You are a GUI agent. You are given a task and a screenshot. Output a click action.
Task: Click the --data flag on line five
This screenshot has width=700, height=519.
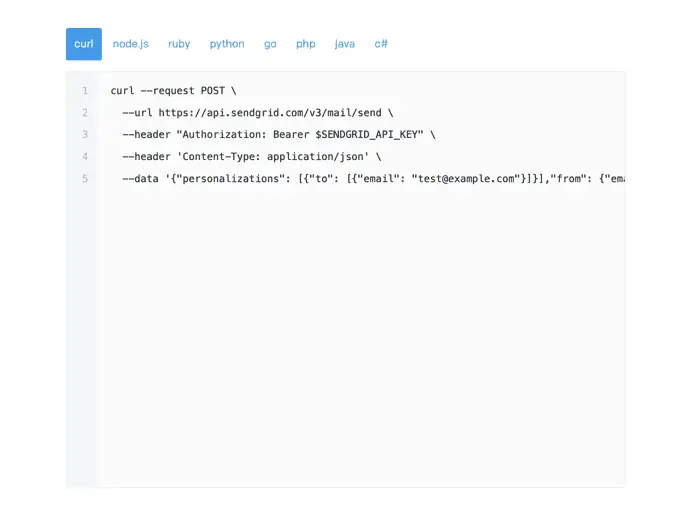140,179
